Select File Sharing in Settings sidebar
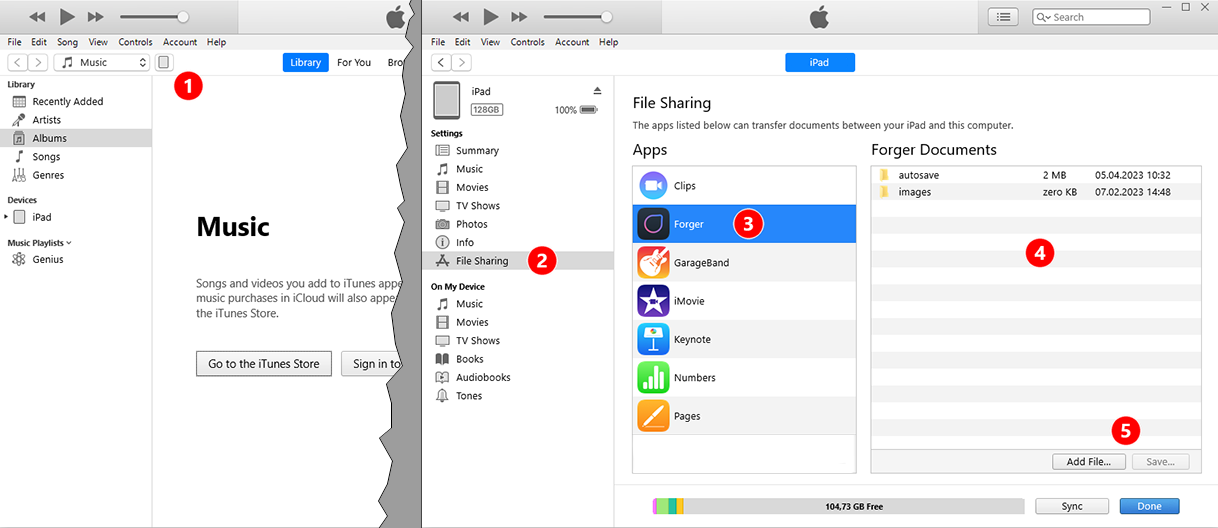Viewport: 1218px width, 528px height. 518,261
